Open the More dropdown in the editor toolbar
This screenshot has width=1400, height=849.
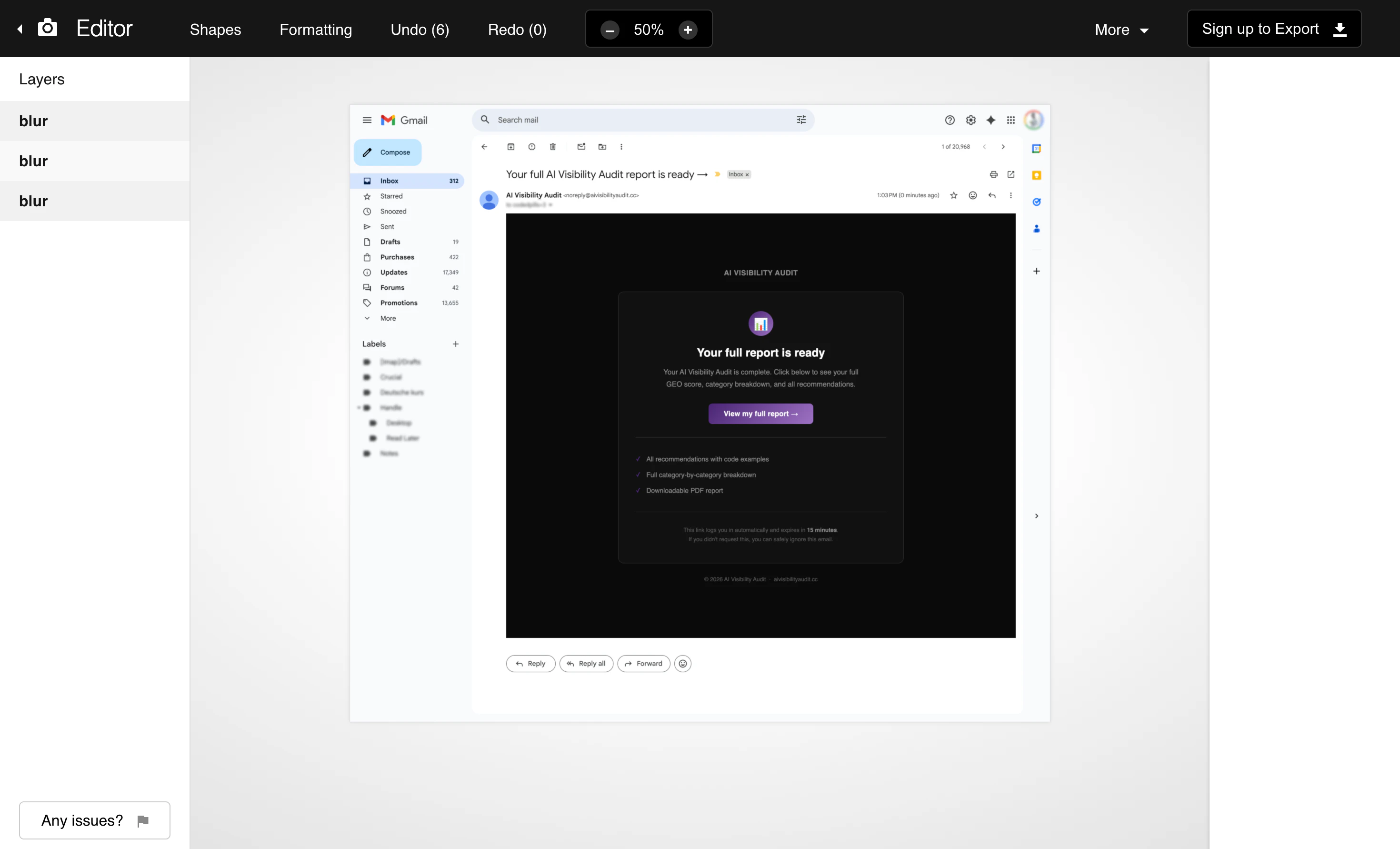coord(1120,29)
